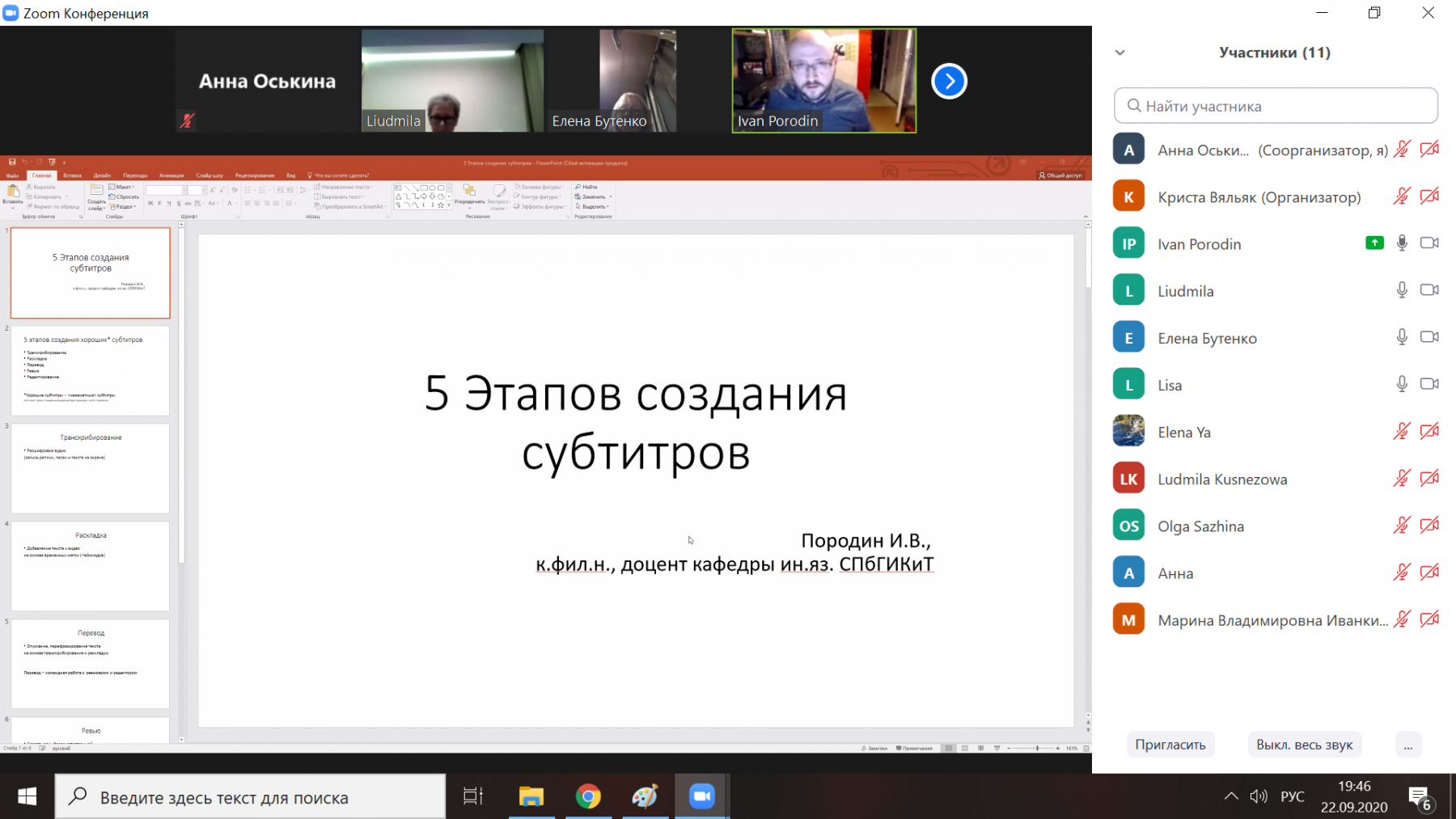
Task: Click the PowerPoint zoom slider
Action: (1034, 749)
